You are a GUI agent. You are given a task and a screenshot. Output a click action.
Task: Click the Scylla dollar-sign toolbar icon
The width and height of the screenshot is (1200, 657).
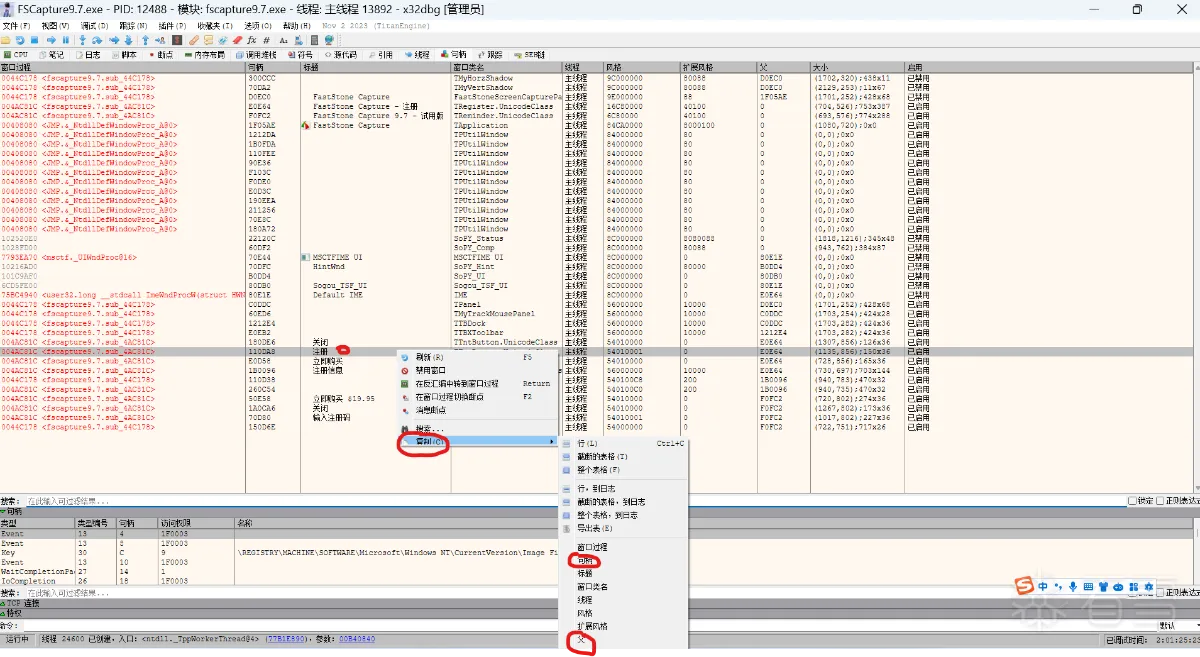click(x=177, y=40)
